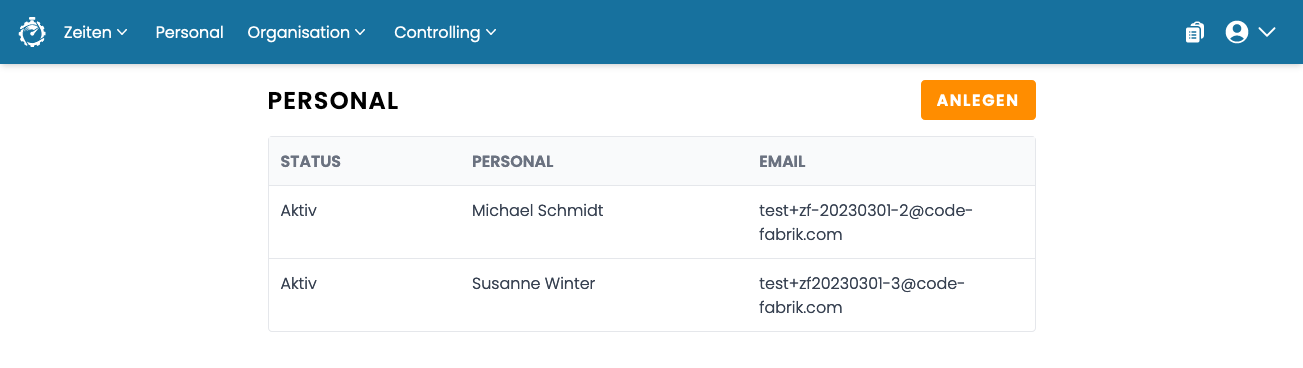Screen dimensions: 1303x368
Task: Click Aktiv status of Michael Schmidt
Action: point(299,210)
